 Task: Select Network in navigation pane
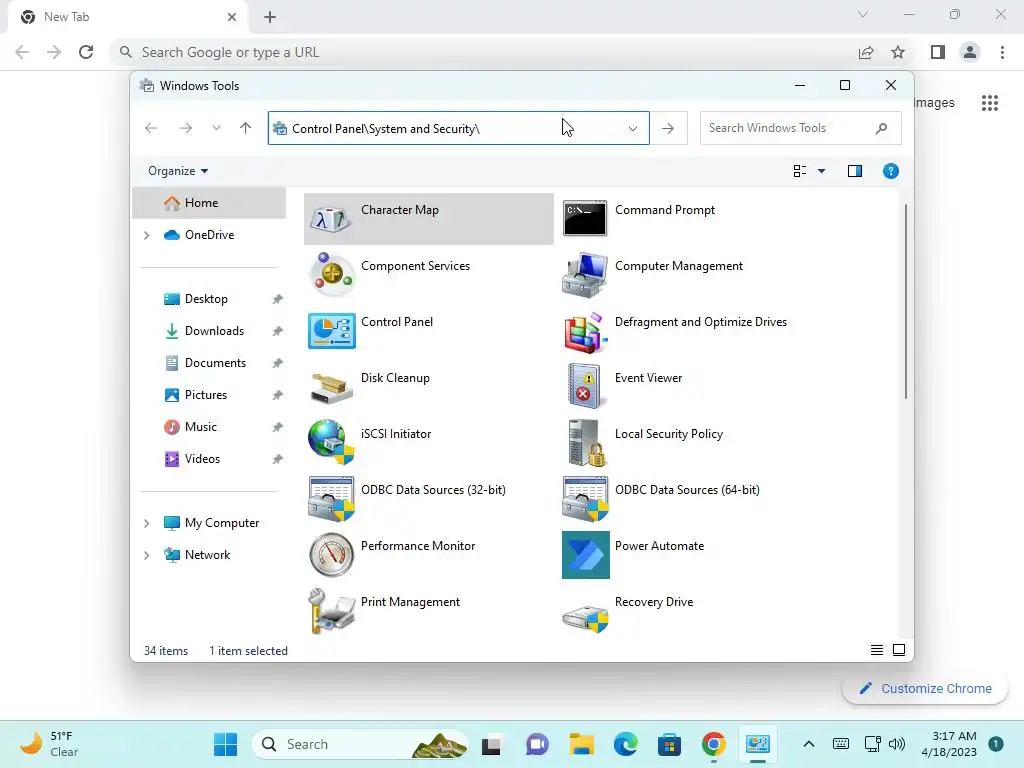[209, 555]
